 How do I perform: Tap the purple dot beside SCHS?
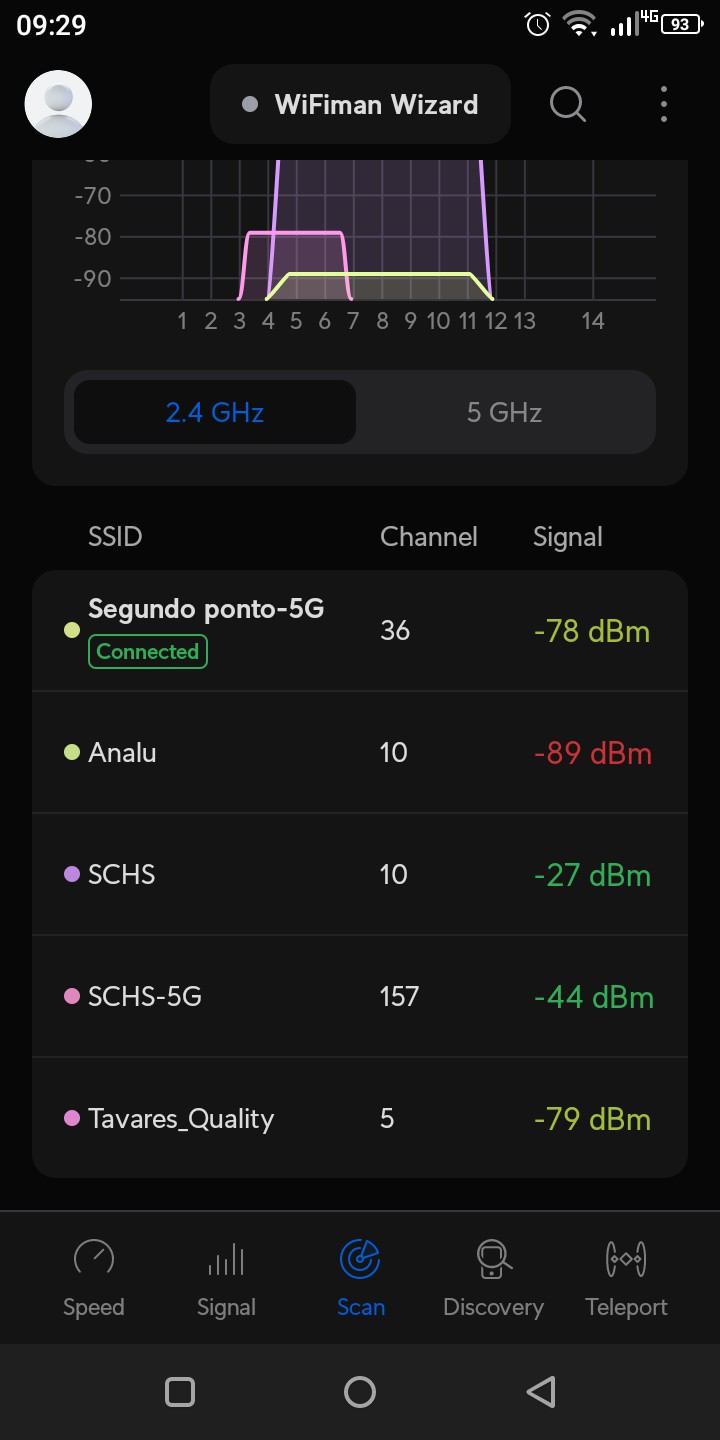[72, 875]
